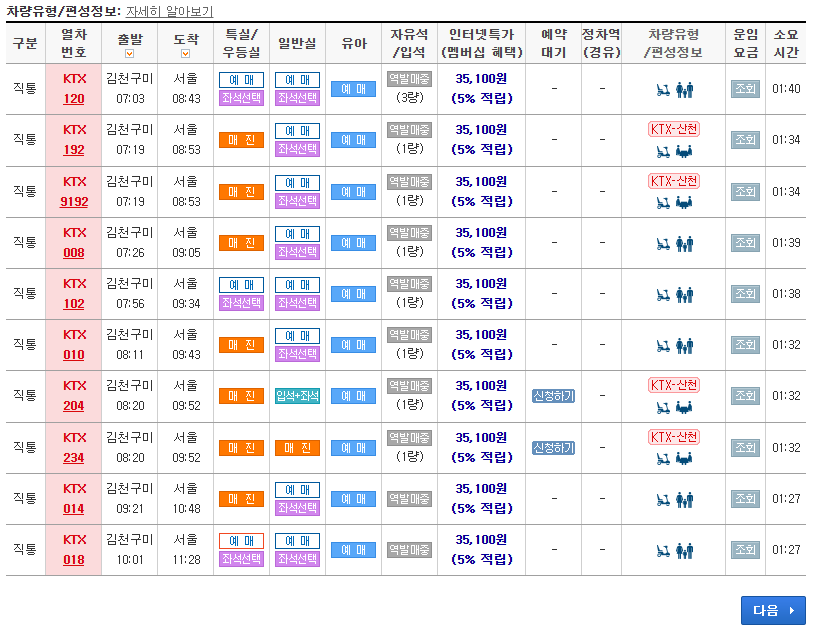Open train KTX 9192 details
The image size is (823, 644).
(x=73, y=202)
